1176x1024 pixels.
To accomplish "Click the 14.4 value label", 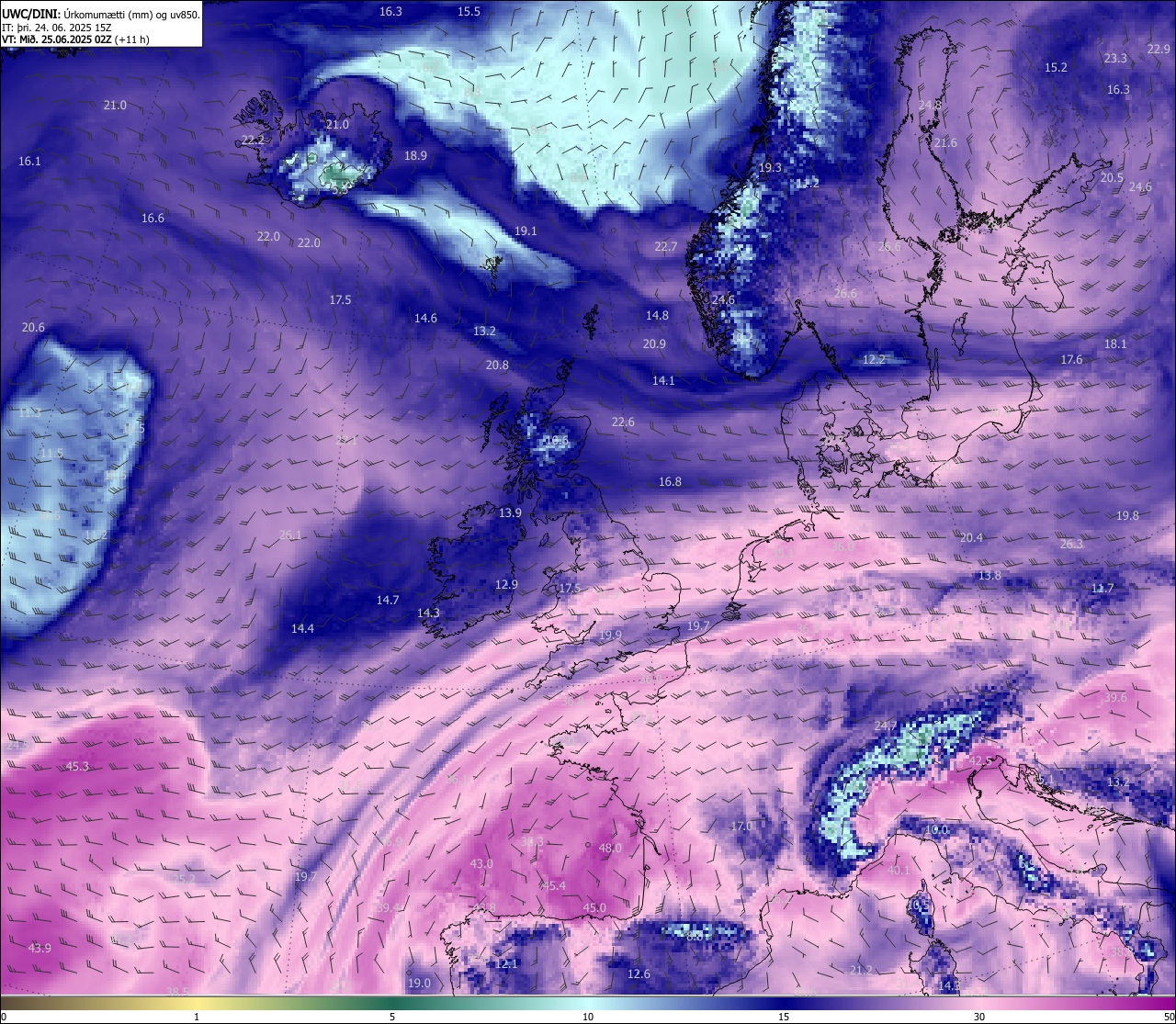I will point(303,628).
